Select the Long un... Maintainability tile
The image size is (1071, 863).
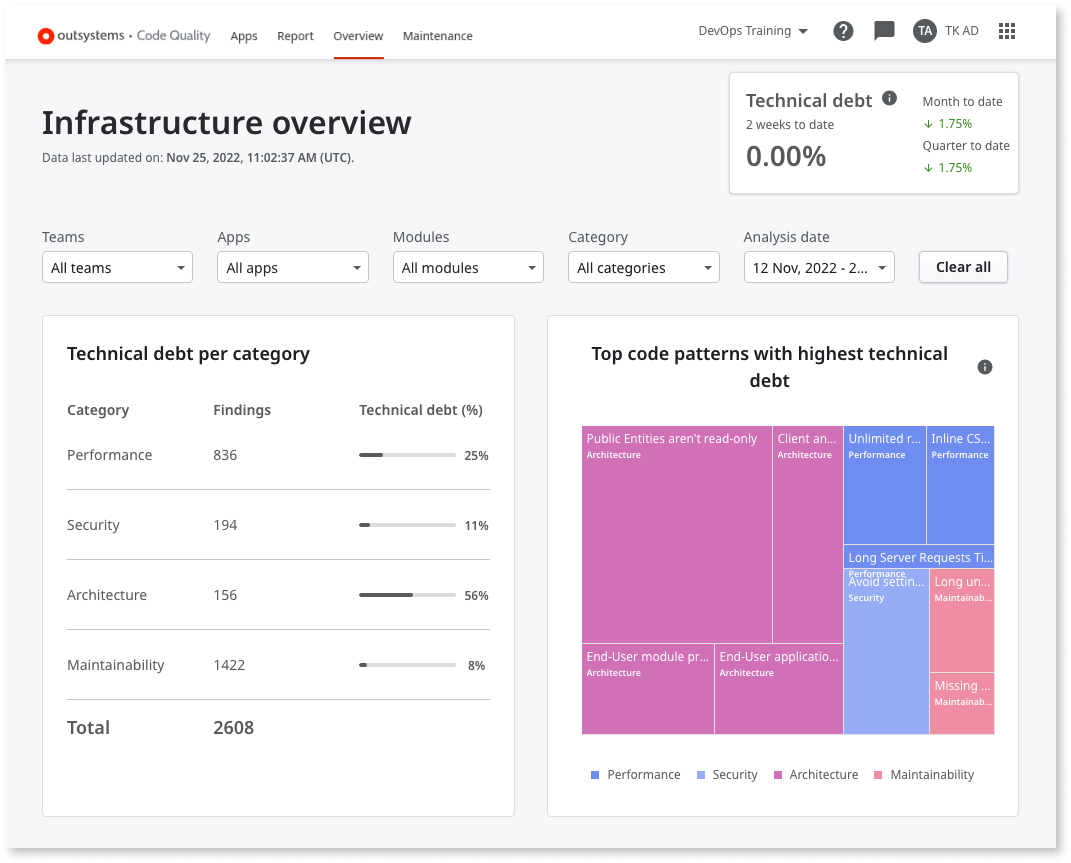pos(962,620)
